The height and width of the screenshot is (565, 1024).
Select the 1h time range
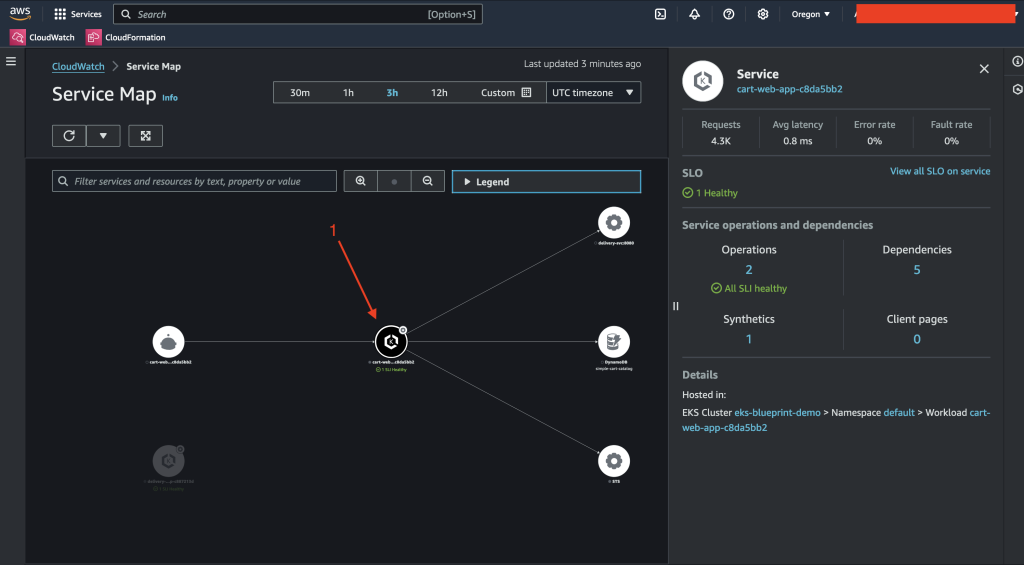pyautogui.click(x=348, y=93)
